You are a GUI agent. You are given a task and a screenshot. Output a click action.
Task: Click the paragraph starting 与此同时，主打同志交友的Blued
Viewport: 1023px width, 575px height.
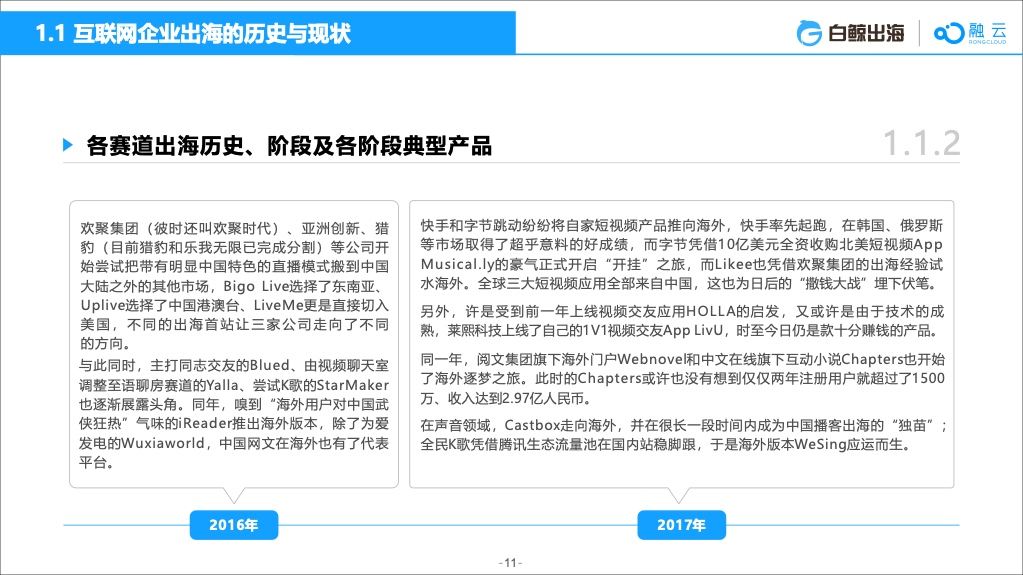[234, 414]
